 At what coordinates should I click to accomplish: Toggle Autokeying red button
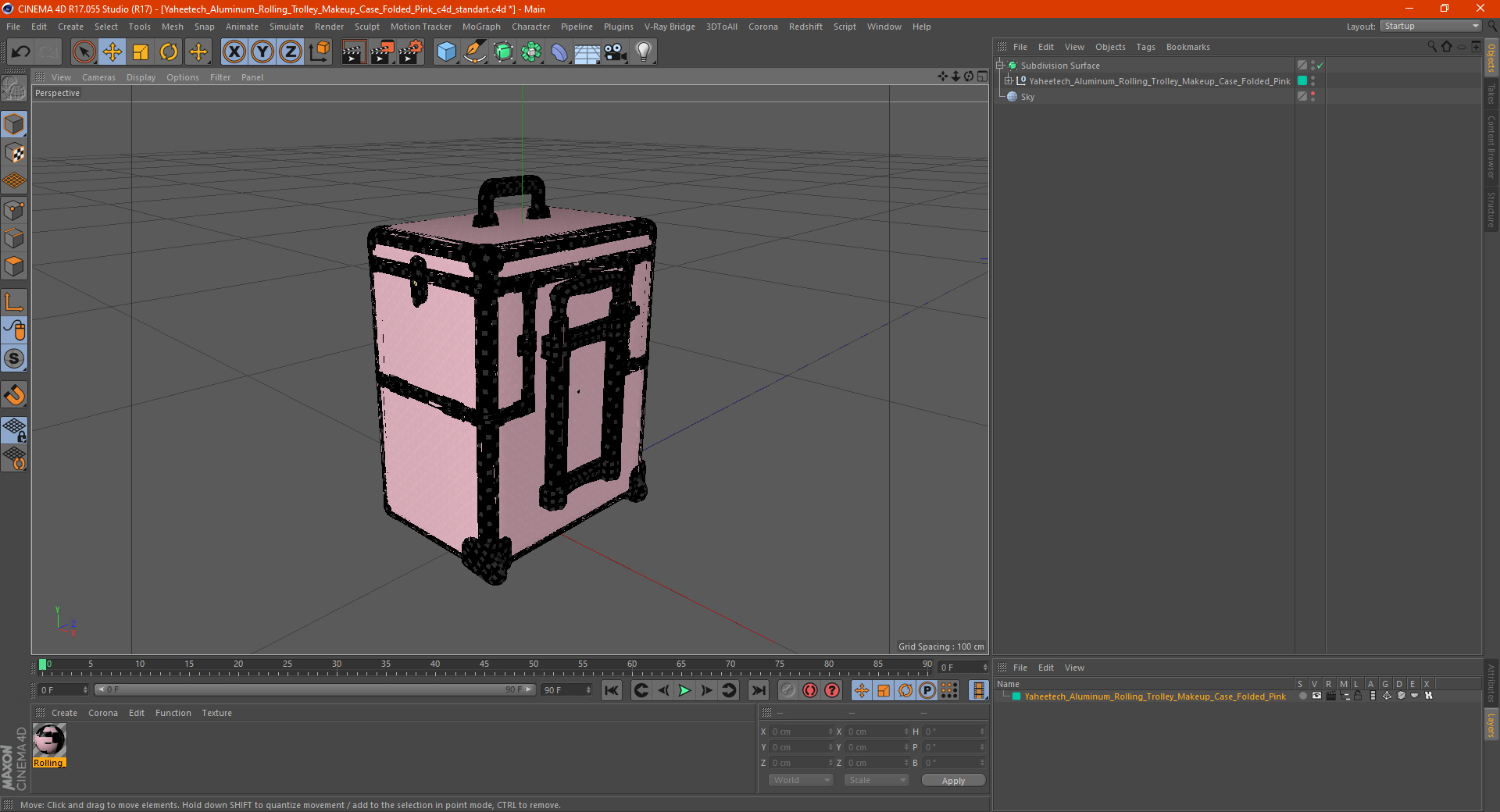pyautogui.click(x=810, y=690)
